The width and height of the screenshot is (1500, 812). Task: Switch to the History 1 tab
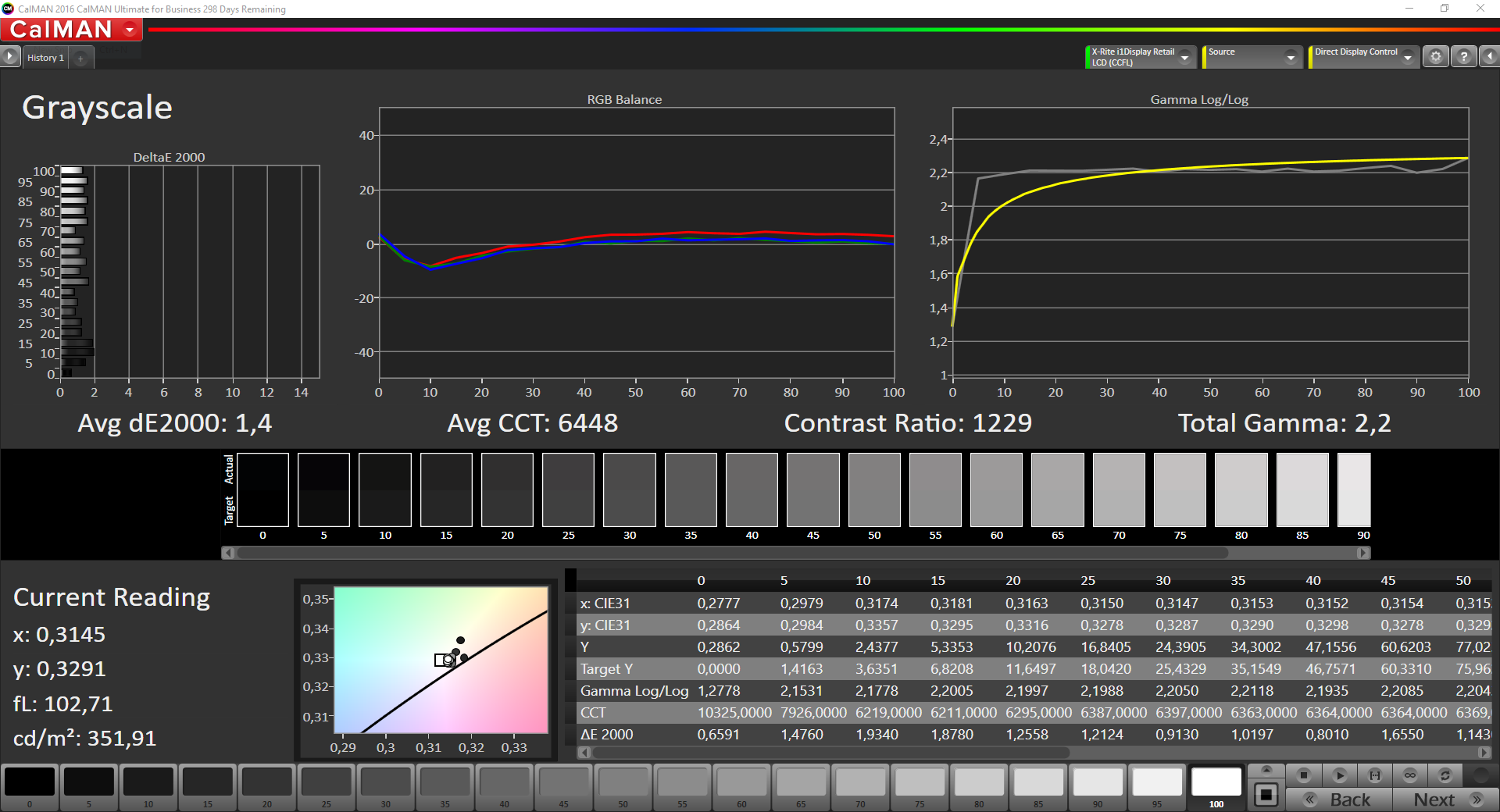point(45,58)
